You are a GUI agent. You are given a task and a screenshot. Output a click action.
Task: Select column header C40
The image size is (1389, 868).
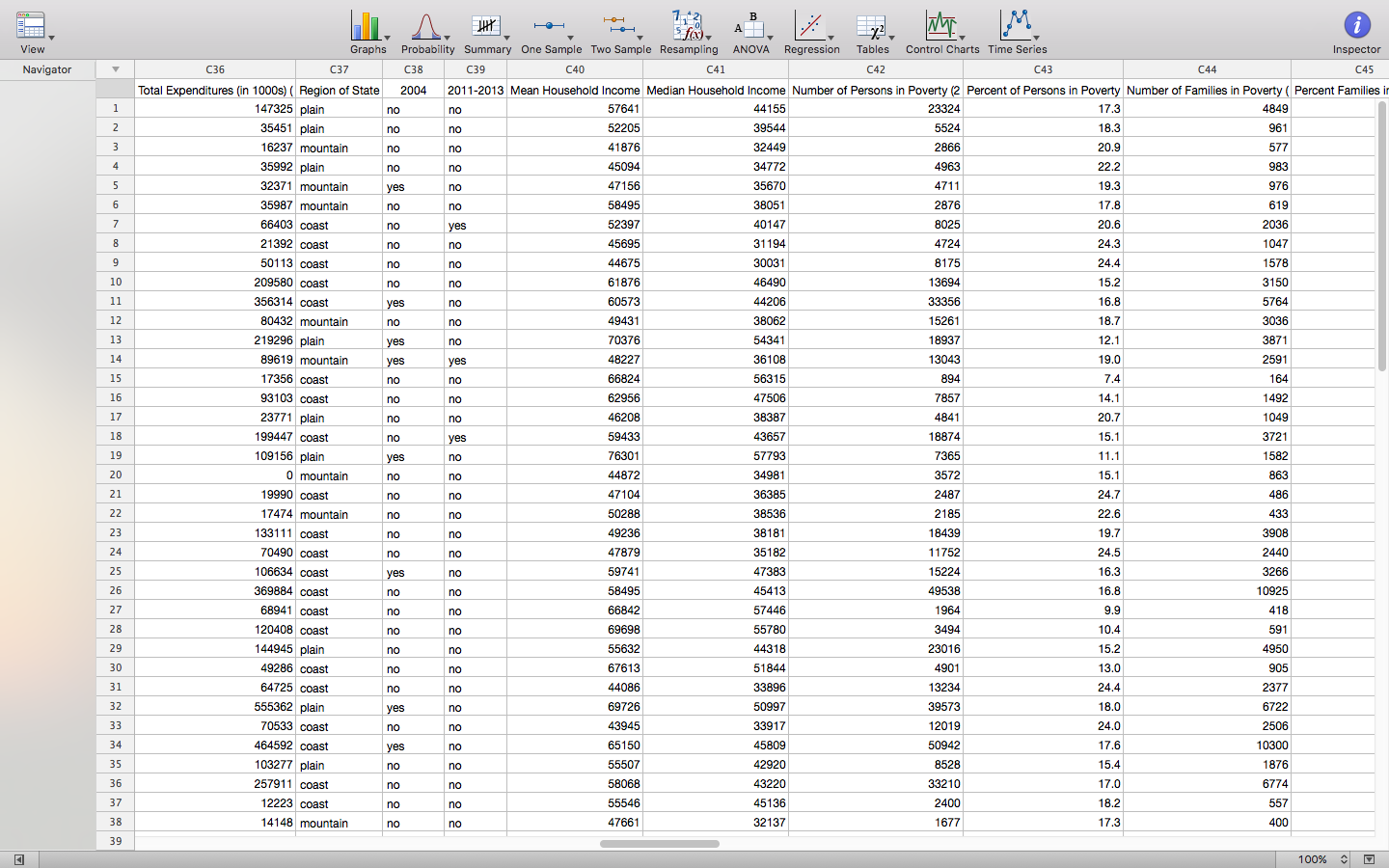(575, 69)
